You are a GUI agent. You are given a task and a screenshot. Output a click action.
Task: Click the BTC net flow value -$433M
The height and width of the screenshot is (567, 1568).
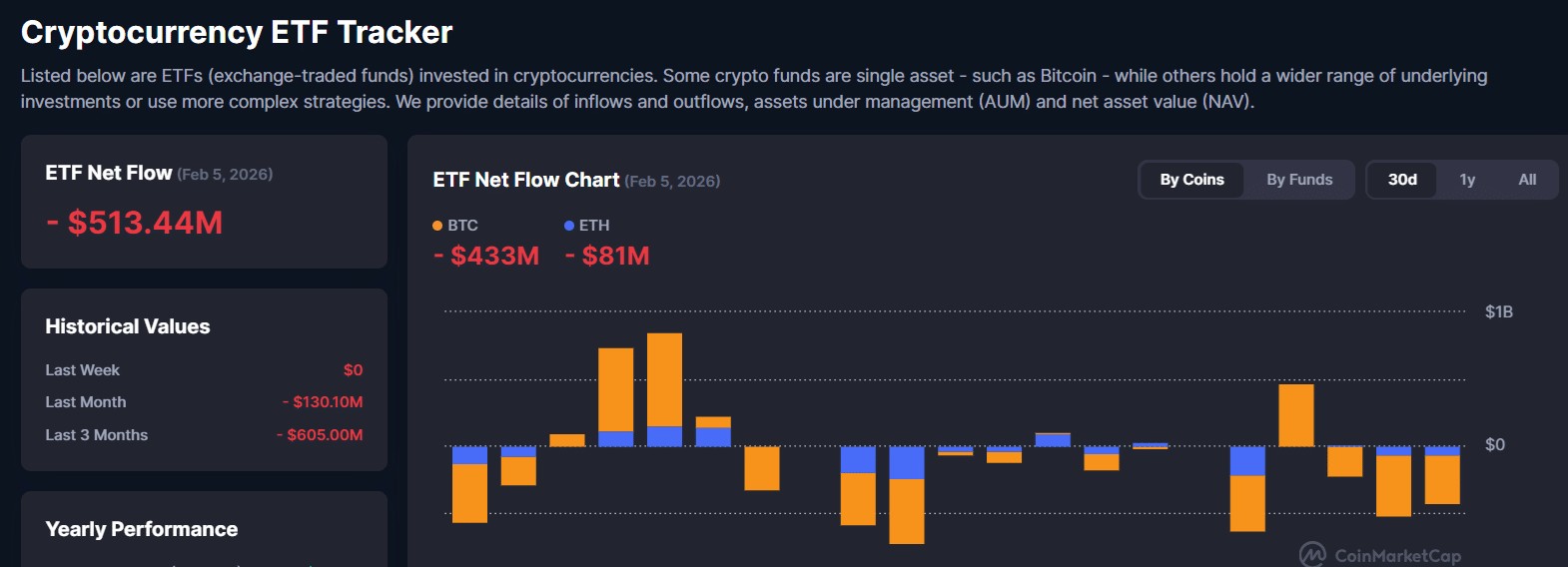(486, 257)
